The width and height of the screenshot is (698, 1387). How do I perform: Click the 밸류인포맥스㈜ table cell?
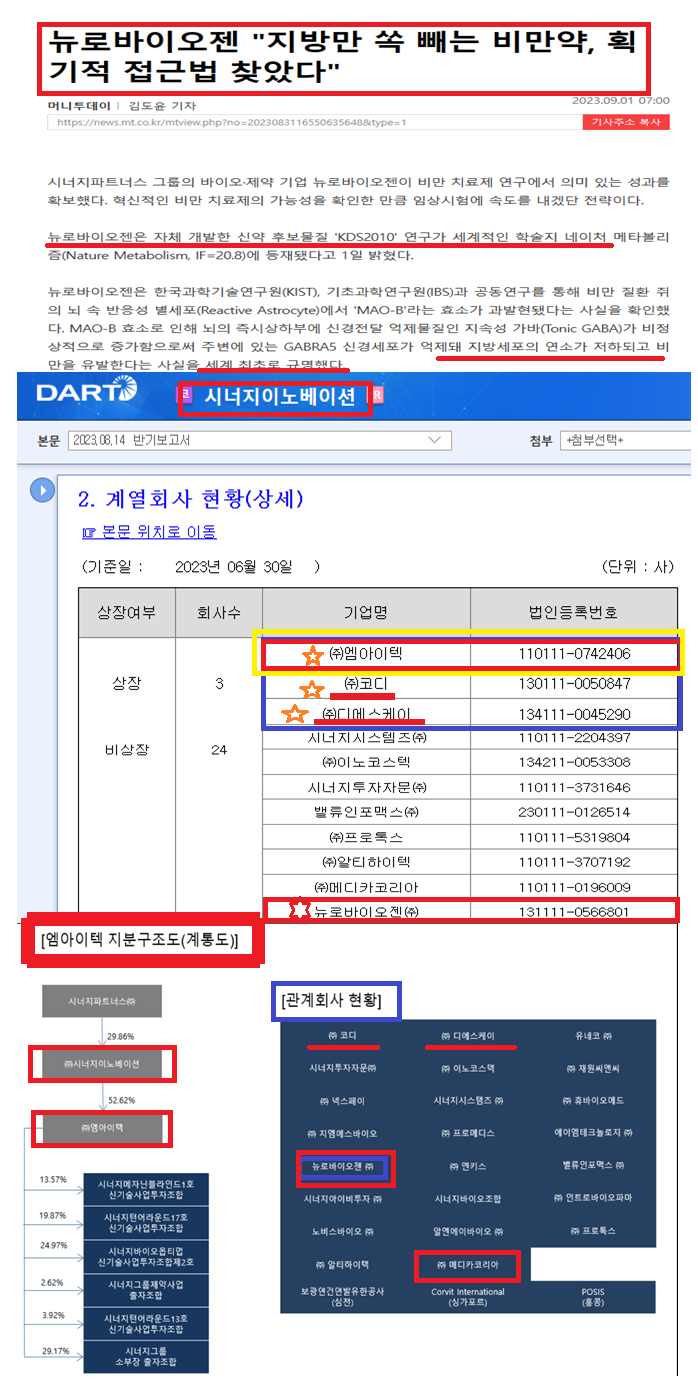click(366, 812)
